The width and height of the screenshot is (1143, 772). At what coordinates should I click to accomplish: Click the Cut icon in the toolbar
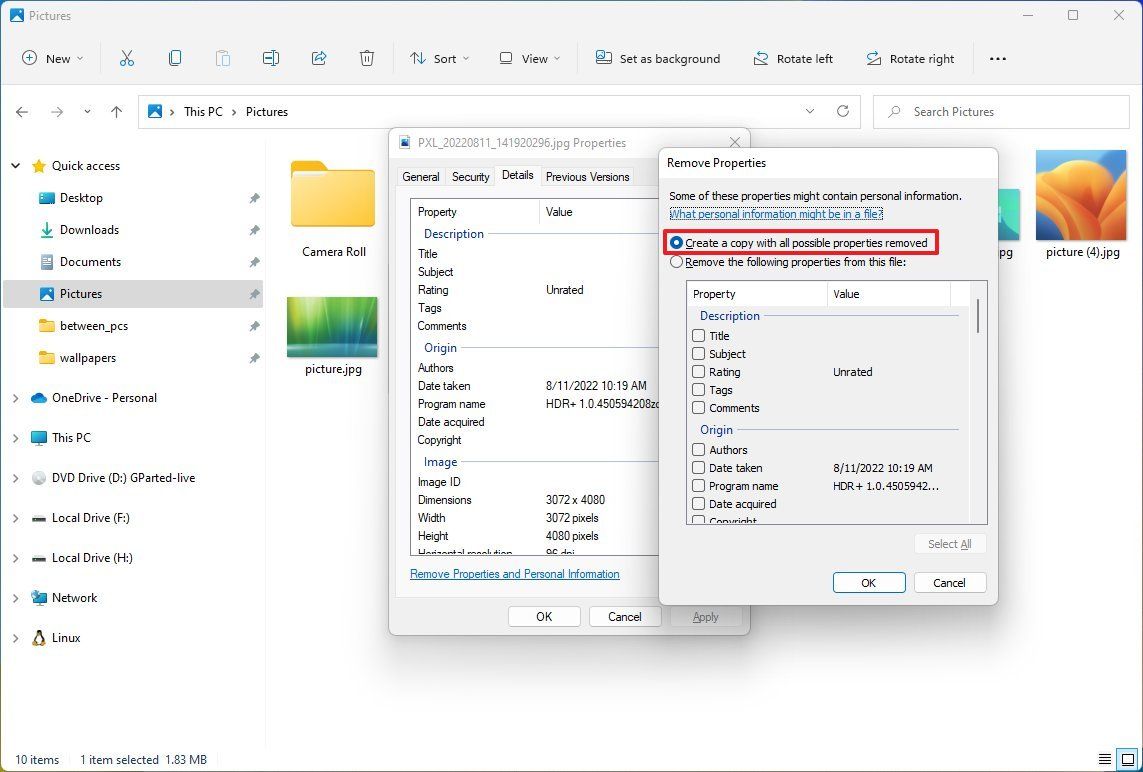[127, 58]
